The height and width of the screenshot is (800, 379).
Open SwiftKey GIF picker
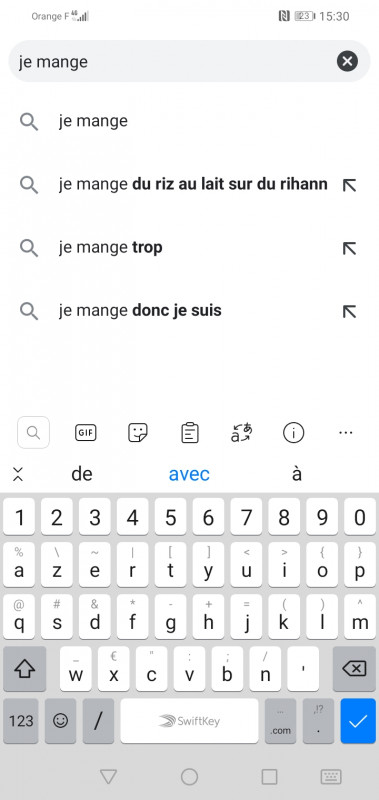click(85, 433)
